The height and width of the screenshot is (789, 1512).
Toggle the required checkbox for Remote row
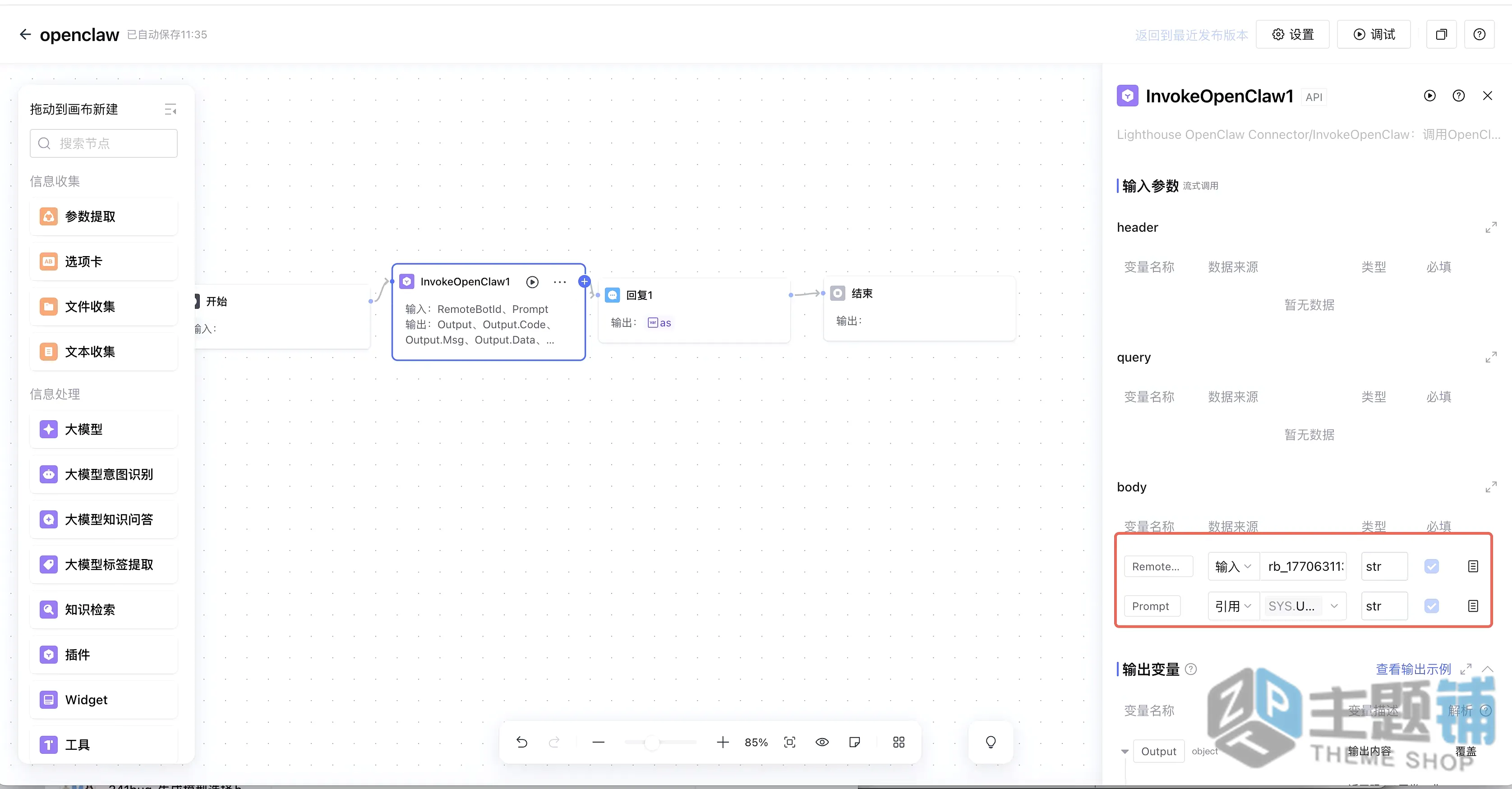click(1432, 566)
